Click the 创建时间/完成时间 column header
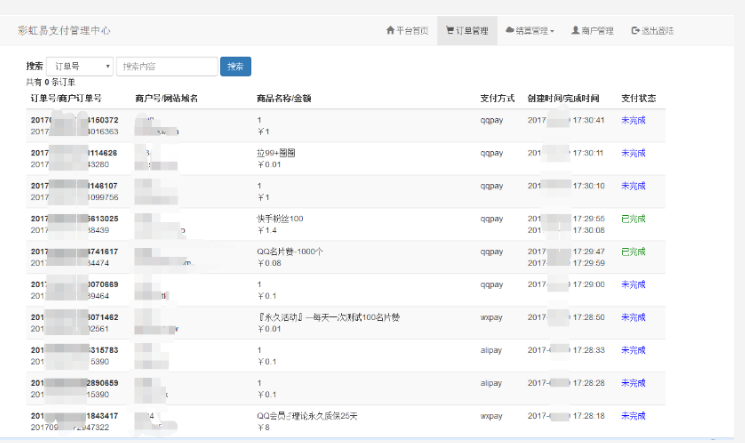The width and height of the screenshot is (745, 443). point(563,98)
